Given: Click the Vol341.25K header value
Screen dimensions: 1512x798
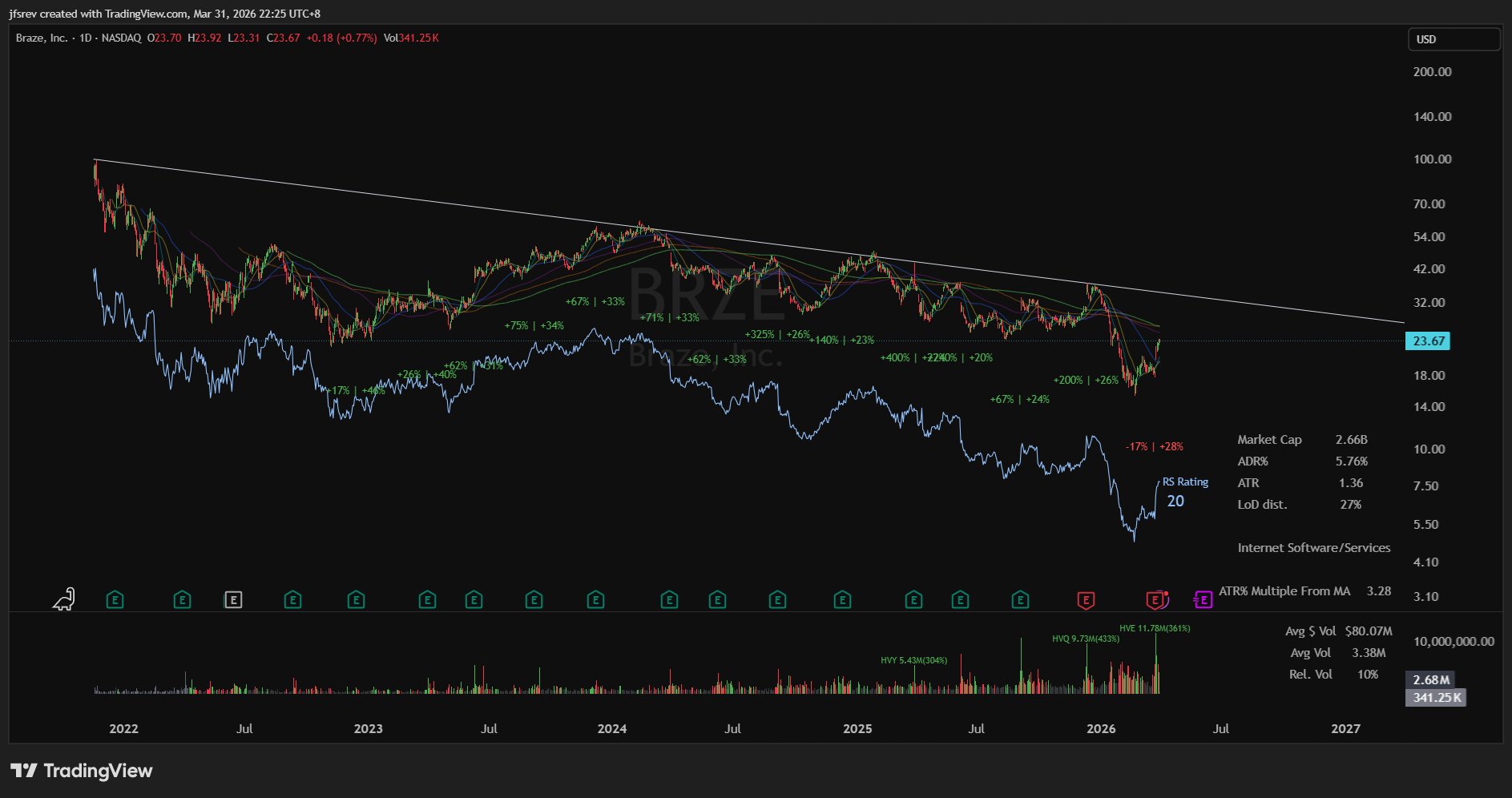Looking at the screenshot, I should coord(411,38).
